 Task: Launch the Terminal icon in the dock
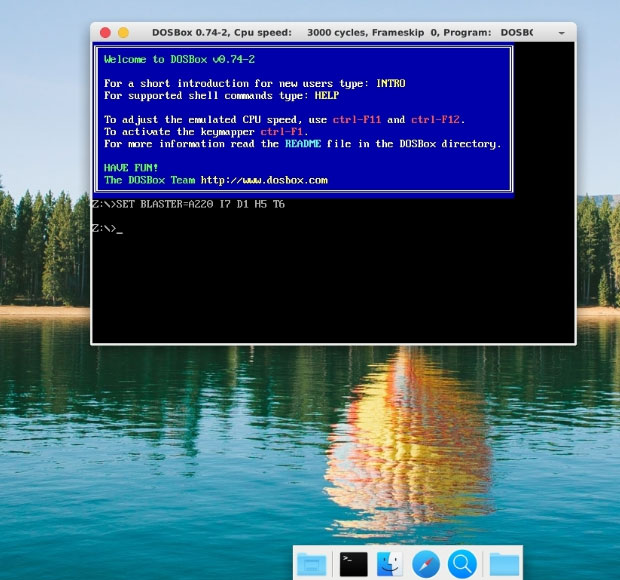(x=353, y=564)
